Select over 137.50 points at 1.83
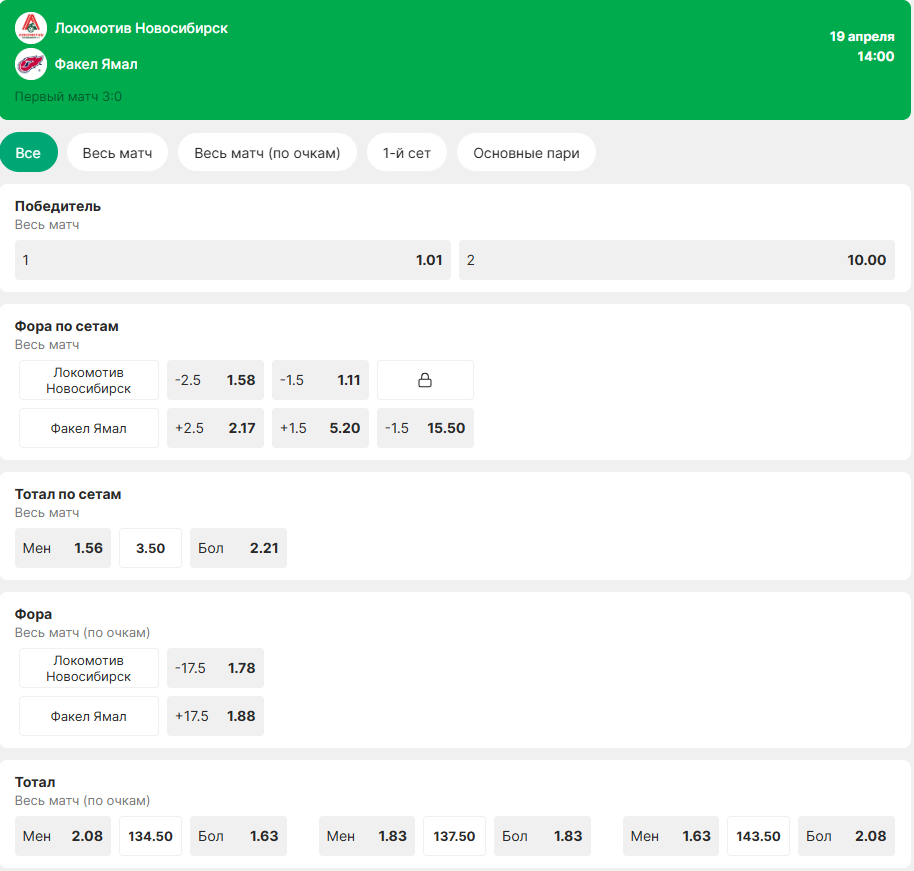 (x=542, y=836)
